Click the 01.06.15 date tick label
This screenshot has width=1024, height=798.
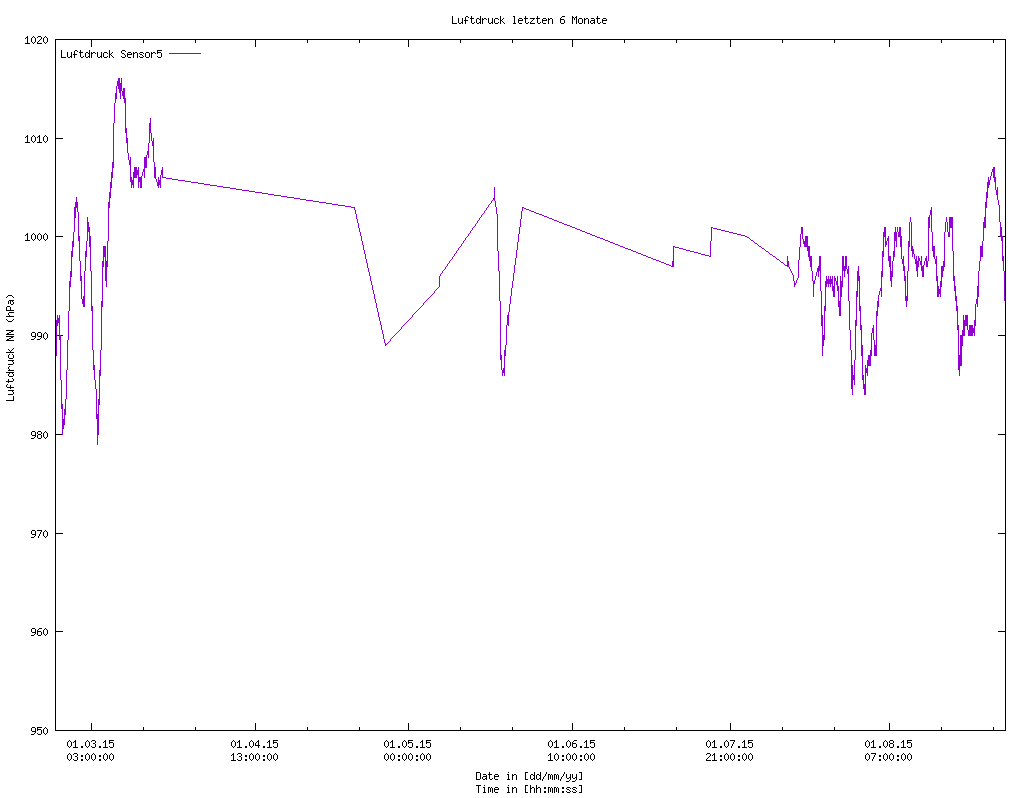(x=571, y=744)
